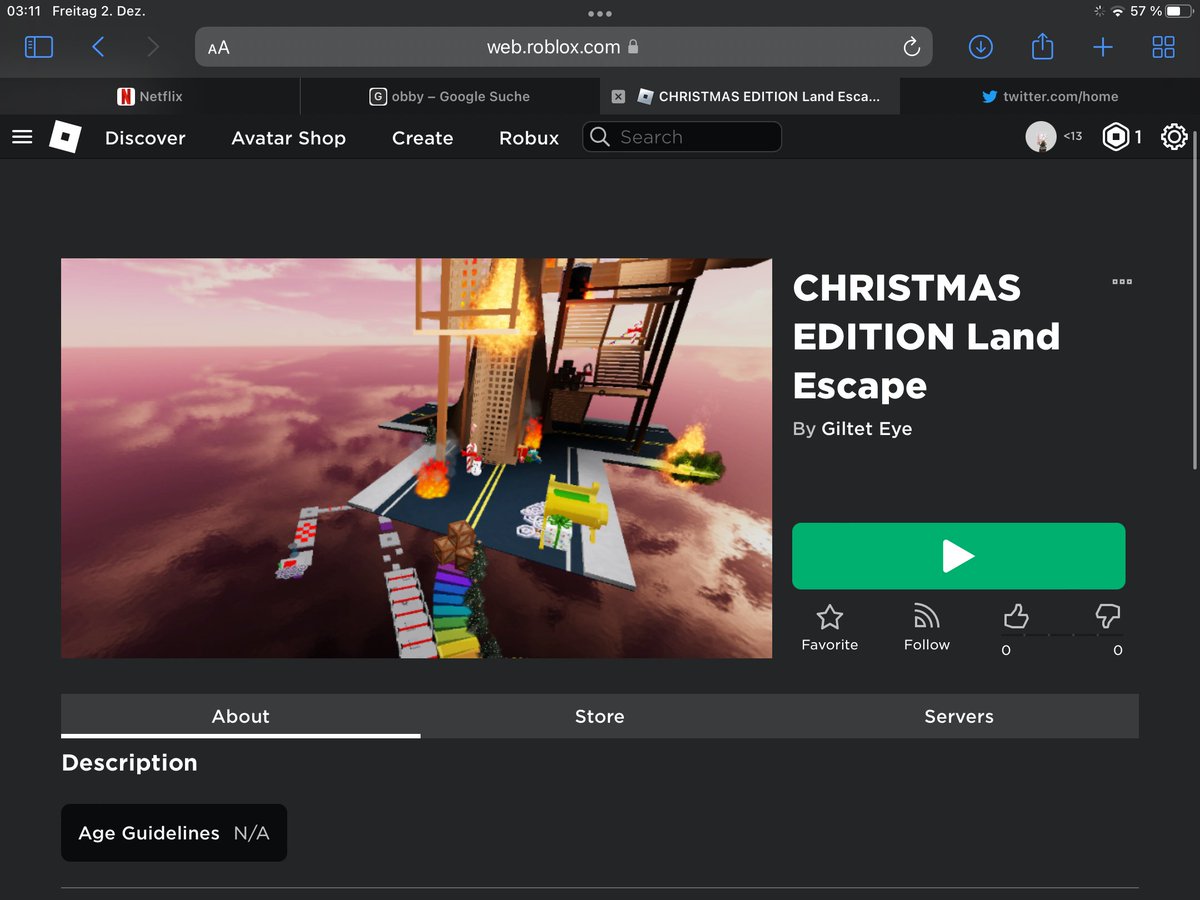
Task: Tap the web.roblox.com address bar
Action: click(564, 47)
